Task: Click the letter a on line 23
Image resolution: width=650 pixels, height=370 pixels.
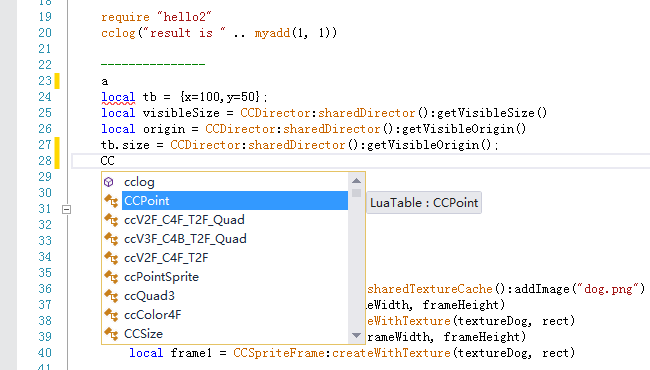Action: pyautogui.click(x=104, y=82)
